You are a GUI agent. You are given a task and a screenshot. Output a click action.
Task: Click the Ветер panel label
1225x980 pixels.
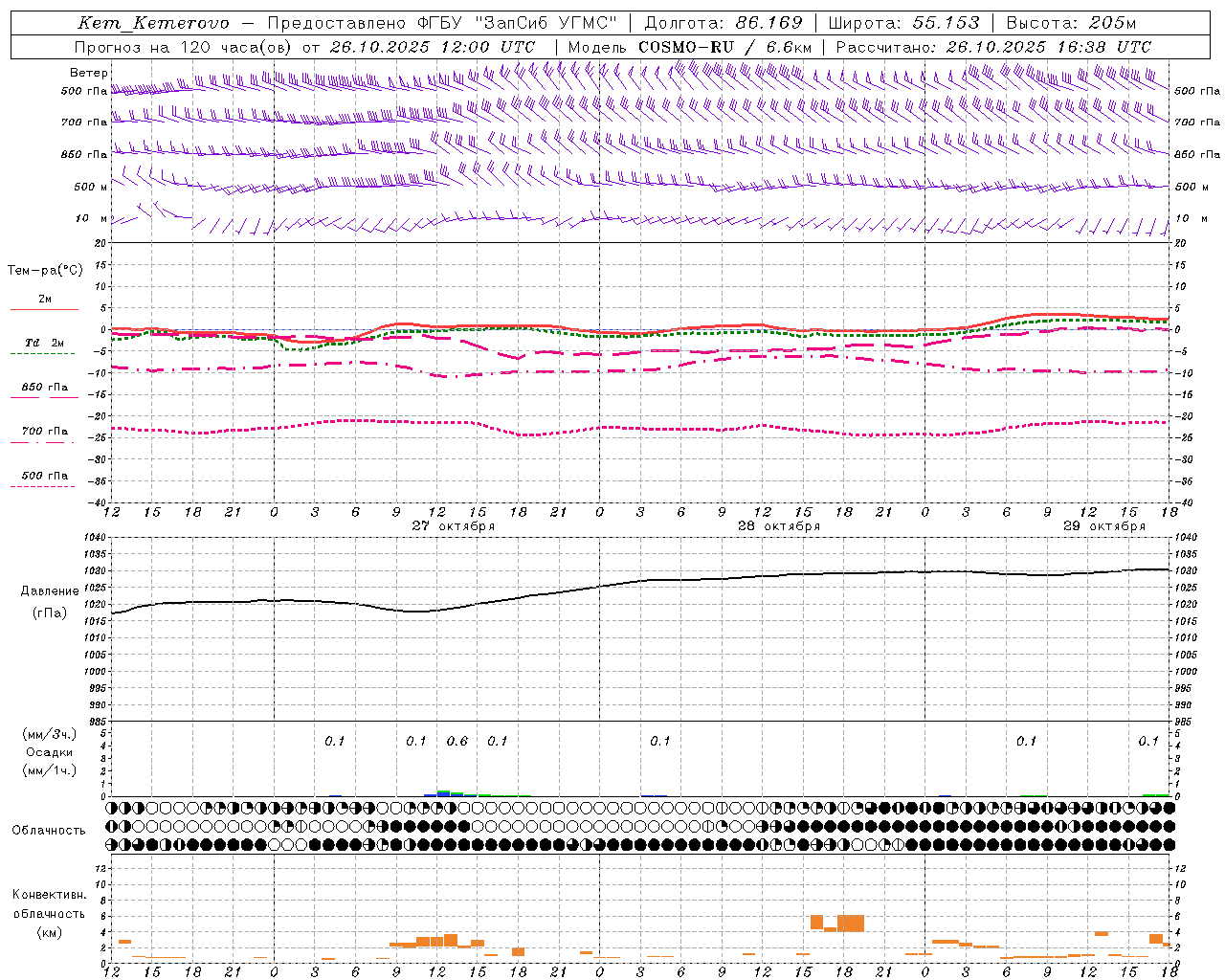[x=89, y=73]
